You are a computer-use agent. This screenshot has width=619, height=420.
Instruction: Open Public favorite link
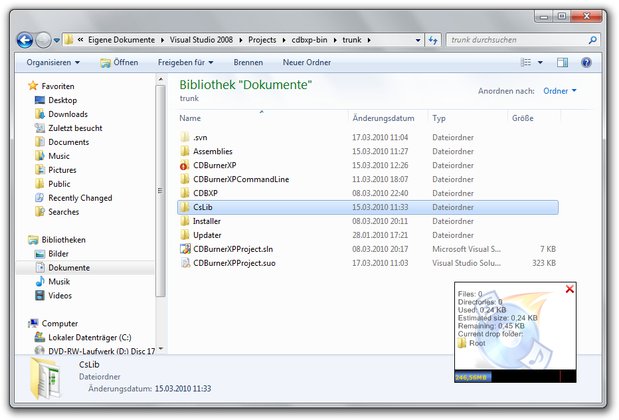click(x=53, y=184)
